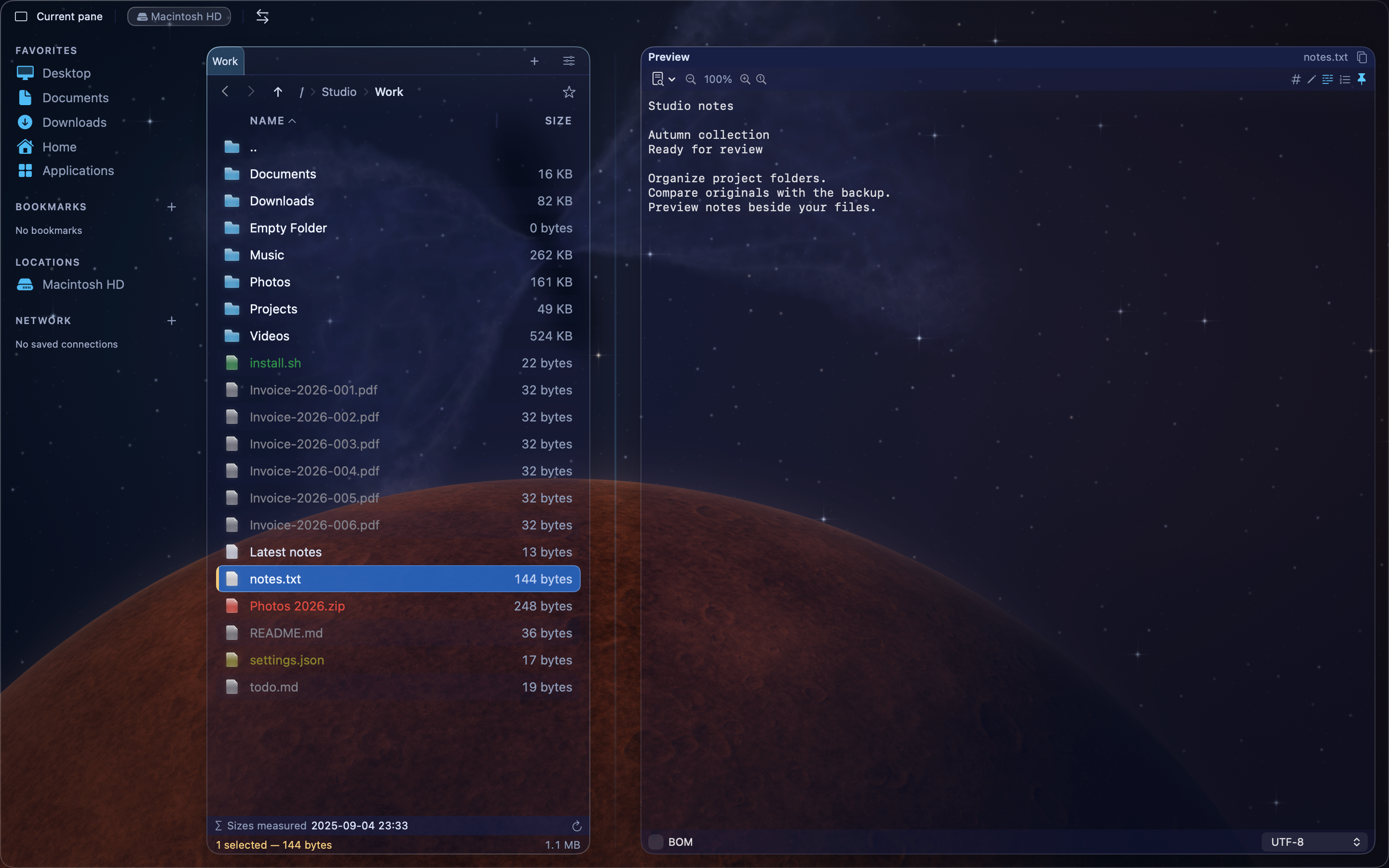The image size is (1389, 868).
Task: Open the UTF-8 encoding dropdown
Action: pyautogui.click(x=1314, y=841)
